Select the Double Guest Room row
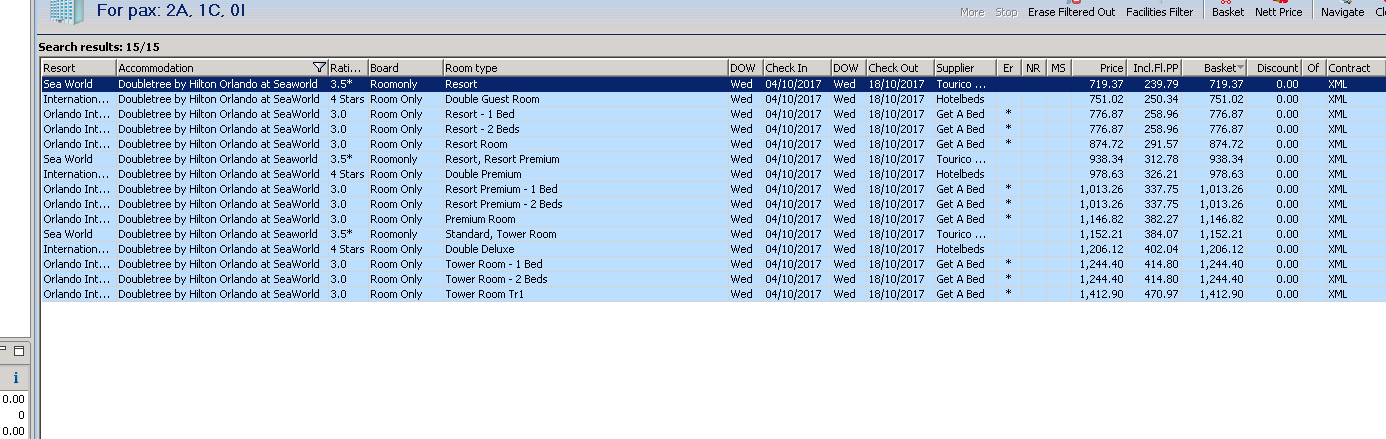Image resolution: width=1386 pixels, height=439 pixels. [713, 99]
